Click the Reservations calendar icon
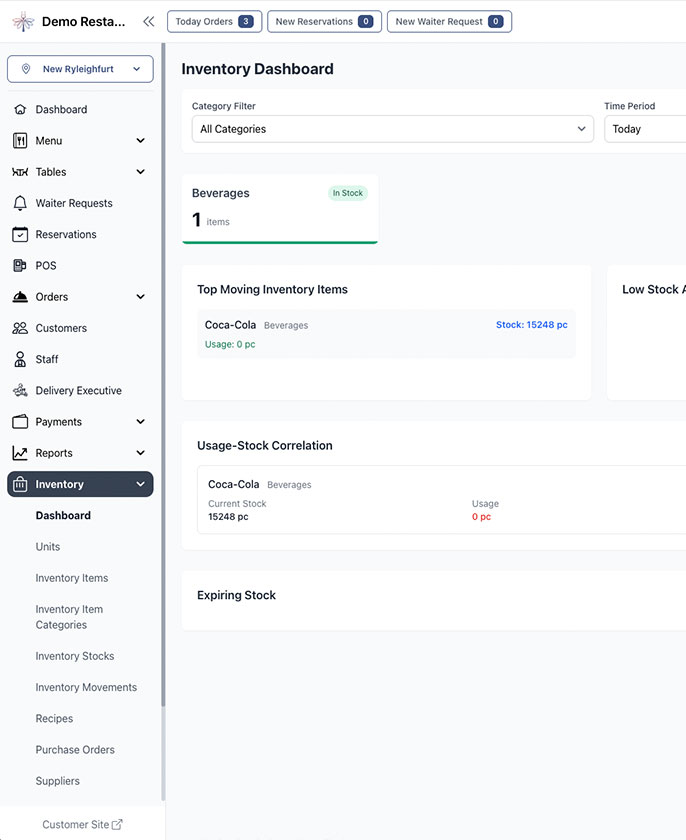The image size is (686, 840). [20, 234]
